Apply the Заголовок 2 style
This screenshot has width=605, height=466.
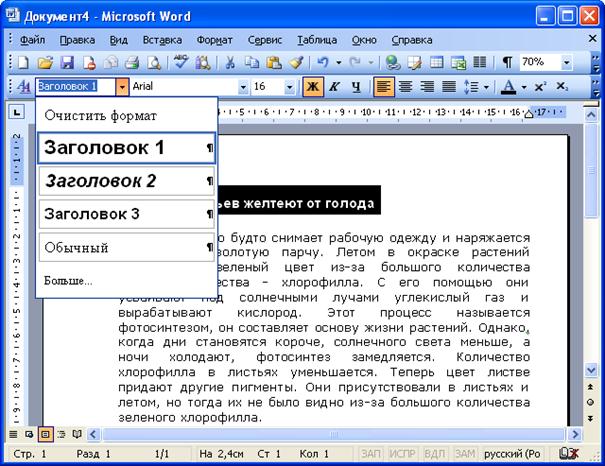pos(127,181)
